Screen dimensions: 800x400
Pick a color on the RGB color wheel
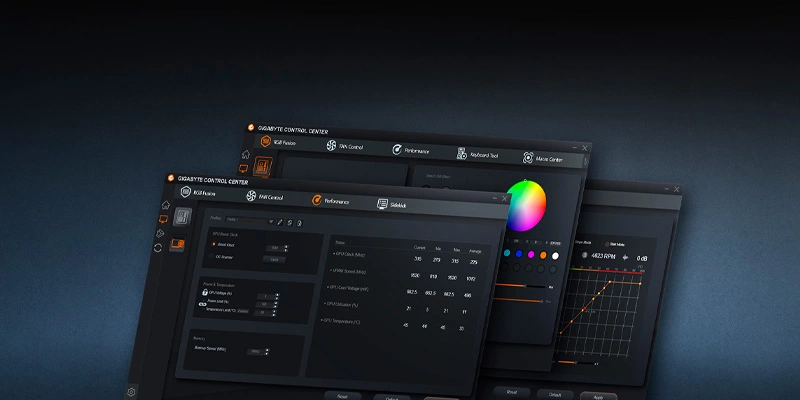tap(526, 205)
